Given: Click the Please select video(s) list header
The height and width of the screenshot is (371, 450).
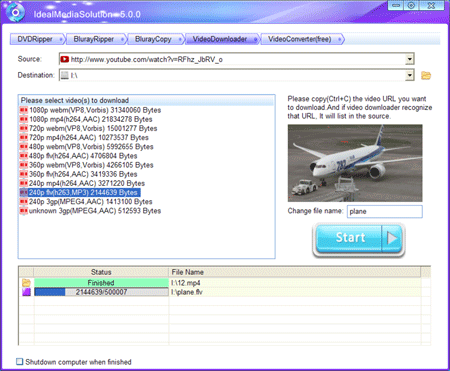Looking at the screenshot, I should pyautogui.click(x=147, y=100).
